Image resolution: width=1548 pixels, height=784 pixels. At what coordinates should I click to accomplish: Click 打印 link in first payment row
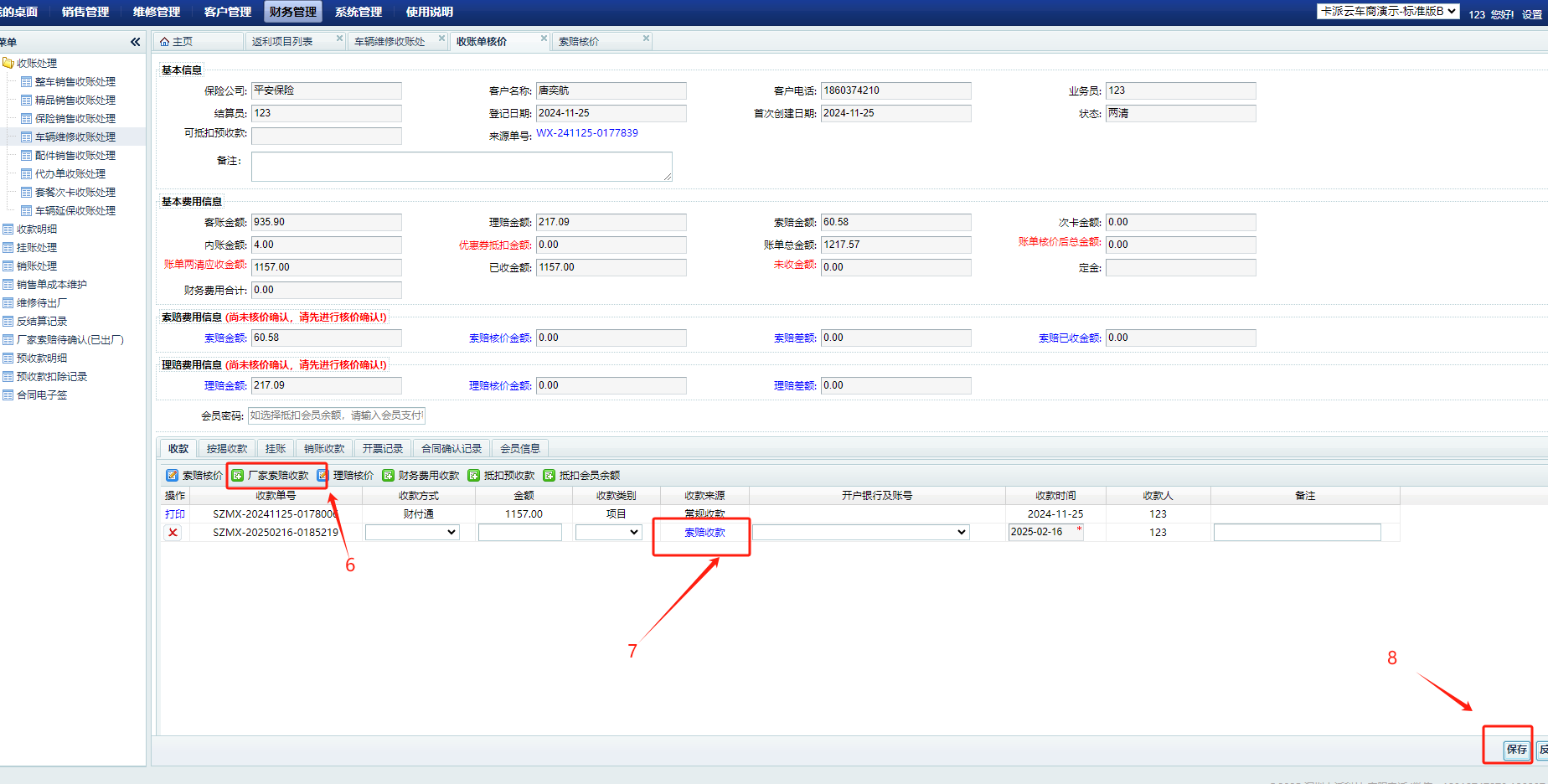[x=175, y=514]
